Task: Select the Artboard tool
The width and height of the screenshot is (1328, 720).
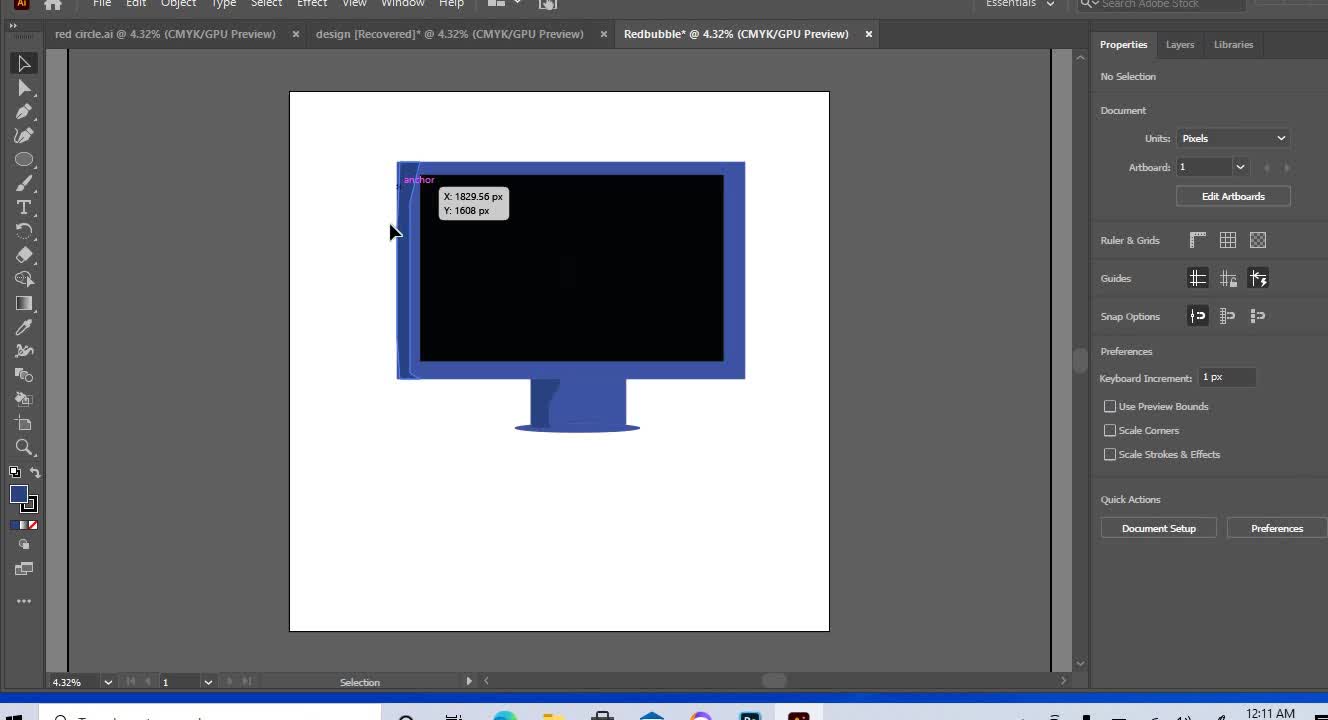Action: coord(24,424)
